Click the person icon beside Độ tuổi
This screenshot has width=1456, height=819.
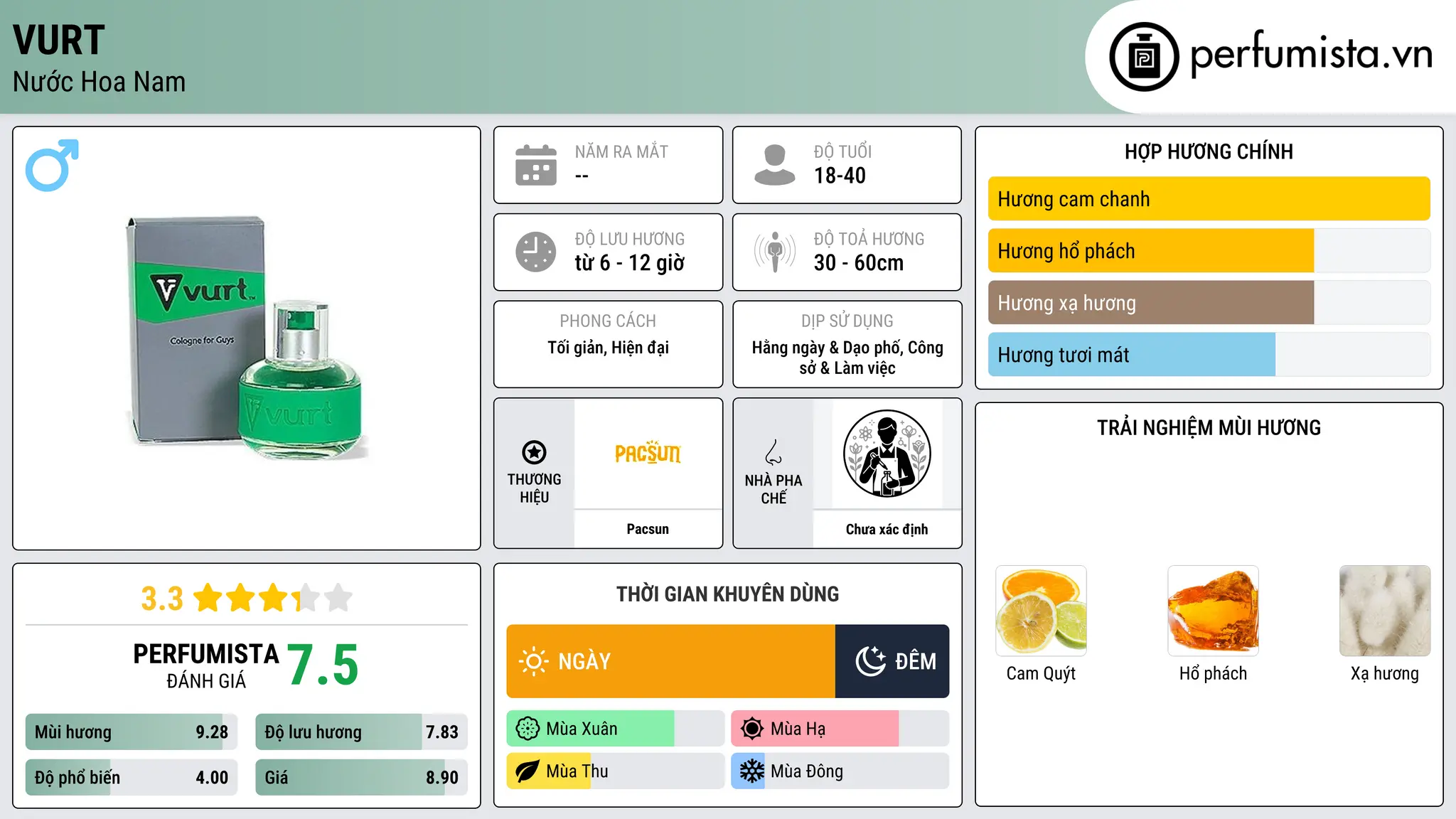774,165
